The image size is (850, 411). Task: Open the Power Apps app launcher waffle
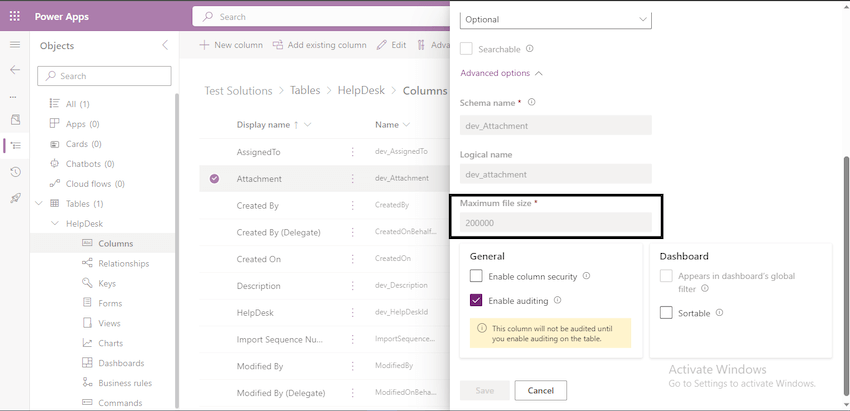(x=14, y=17)
